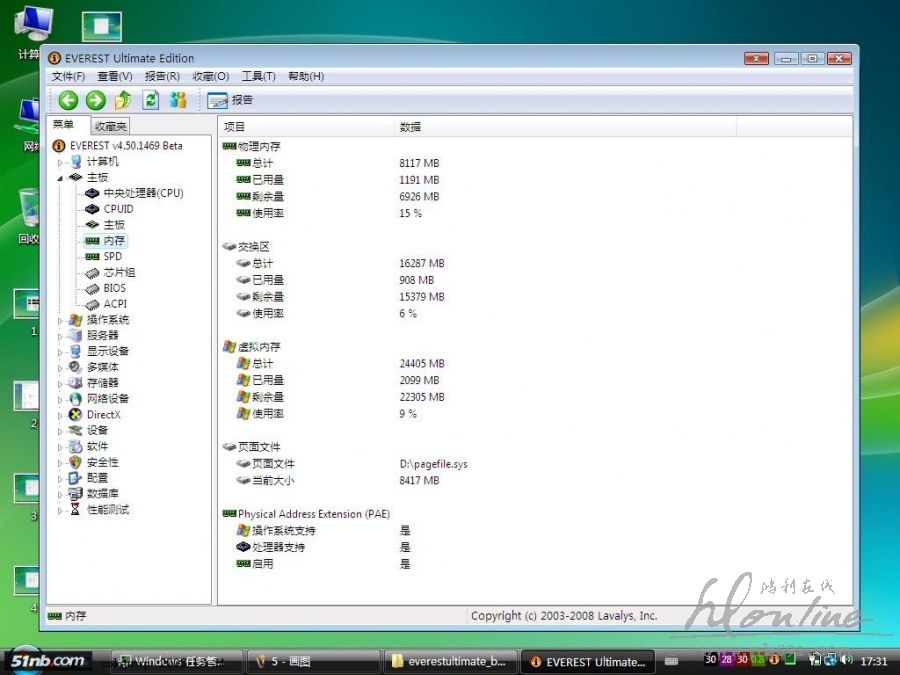
Task: Open the 文件(F) menu
Action: pos(68,76)
